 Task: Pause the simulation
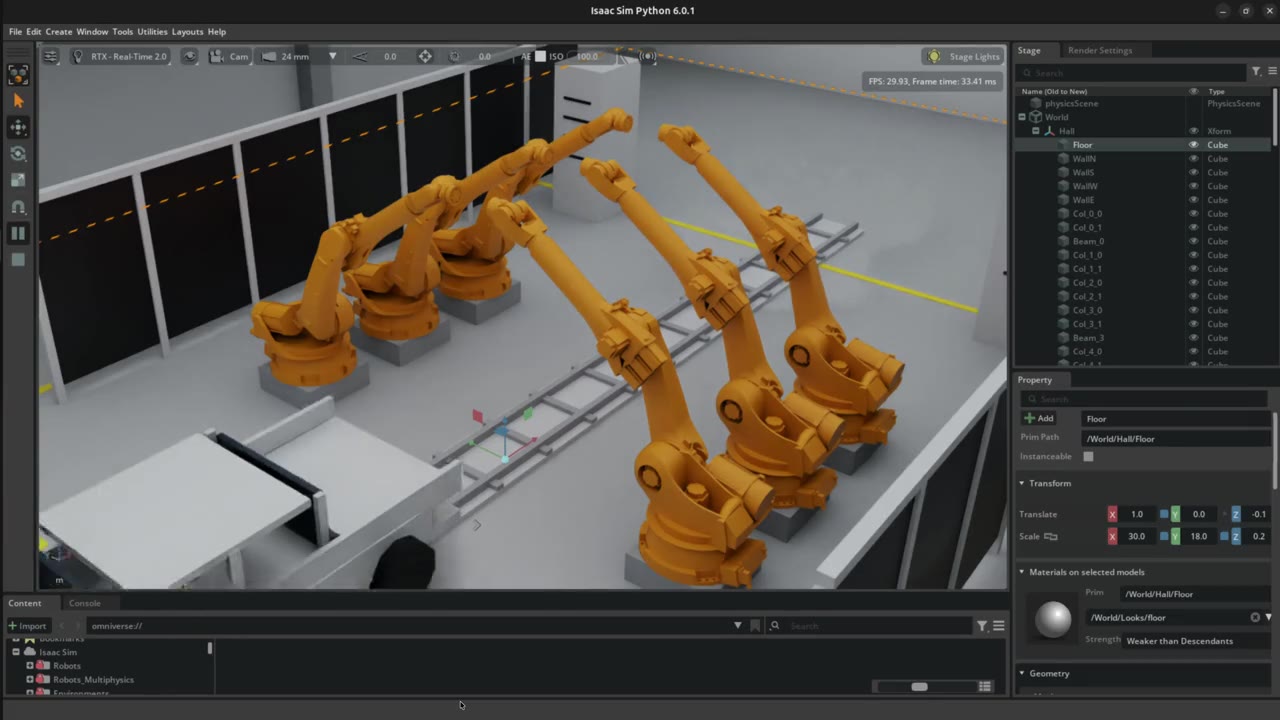tap(18, 233)
